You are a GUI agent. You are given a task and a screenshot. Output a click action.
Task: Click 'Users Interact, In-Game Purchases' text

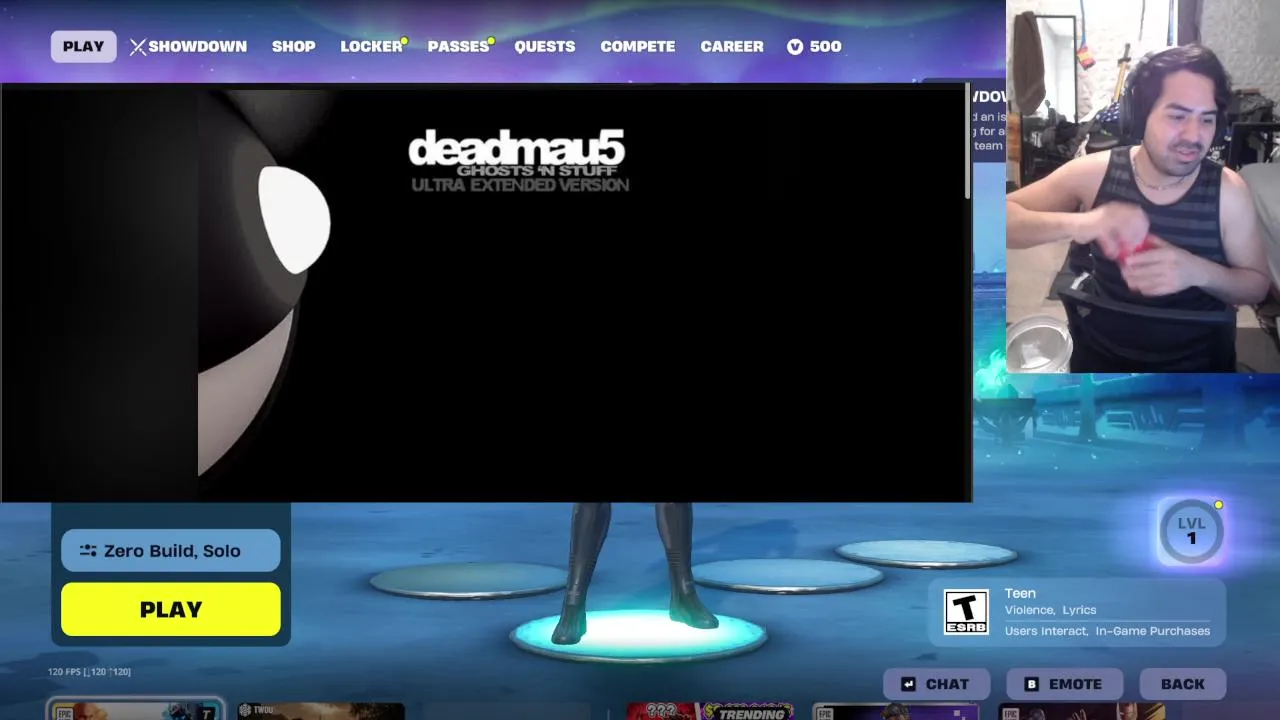pos(1107,631)
